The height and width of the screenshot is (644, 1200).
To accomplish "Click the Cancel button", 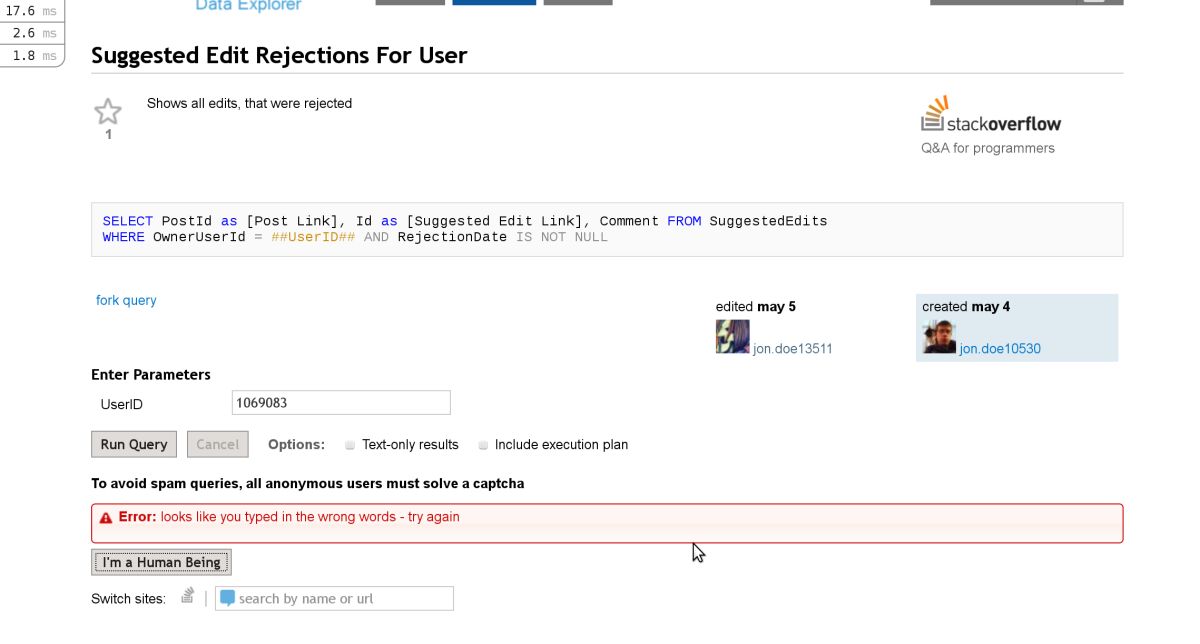I will pos(217,444).
